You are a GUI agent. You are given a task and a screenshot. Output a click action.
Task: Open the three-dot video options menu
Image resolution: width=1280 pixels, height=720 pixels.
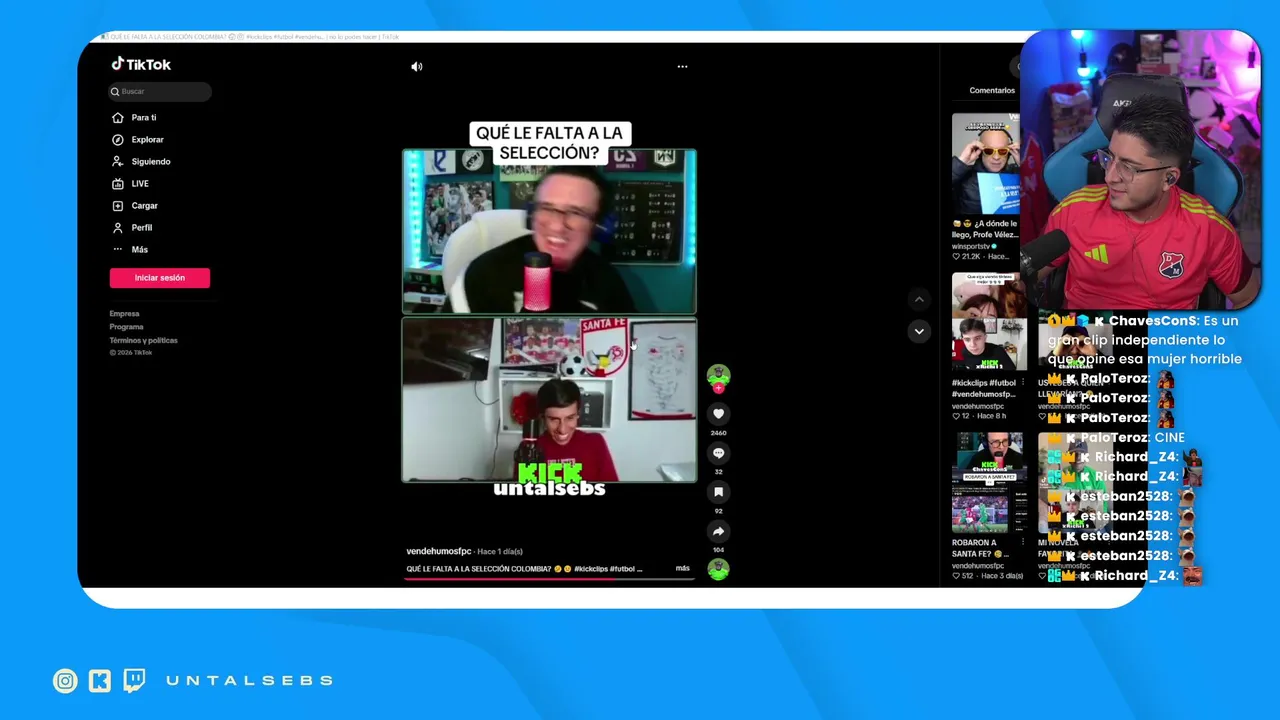tap(682, 67)
